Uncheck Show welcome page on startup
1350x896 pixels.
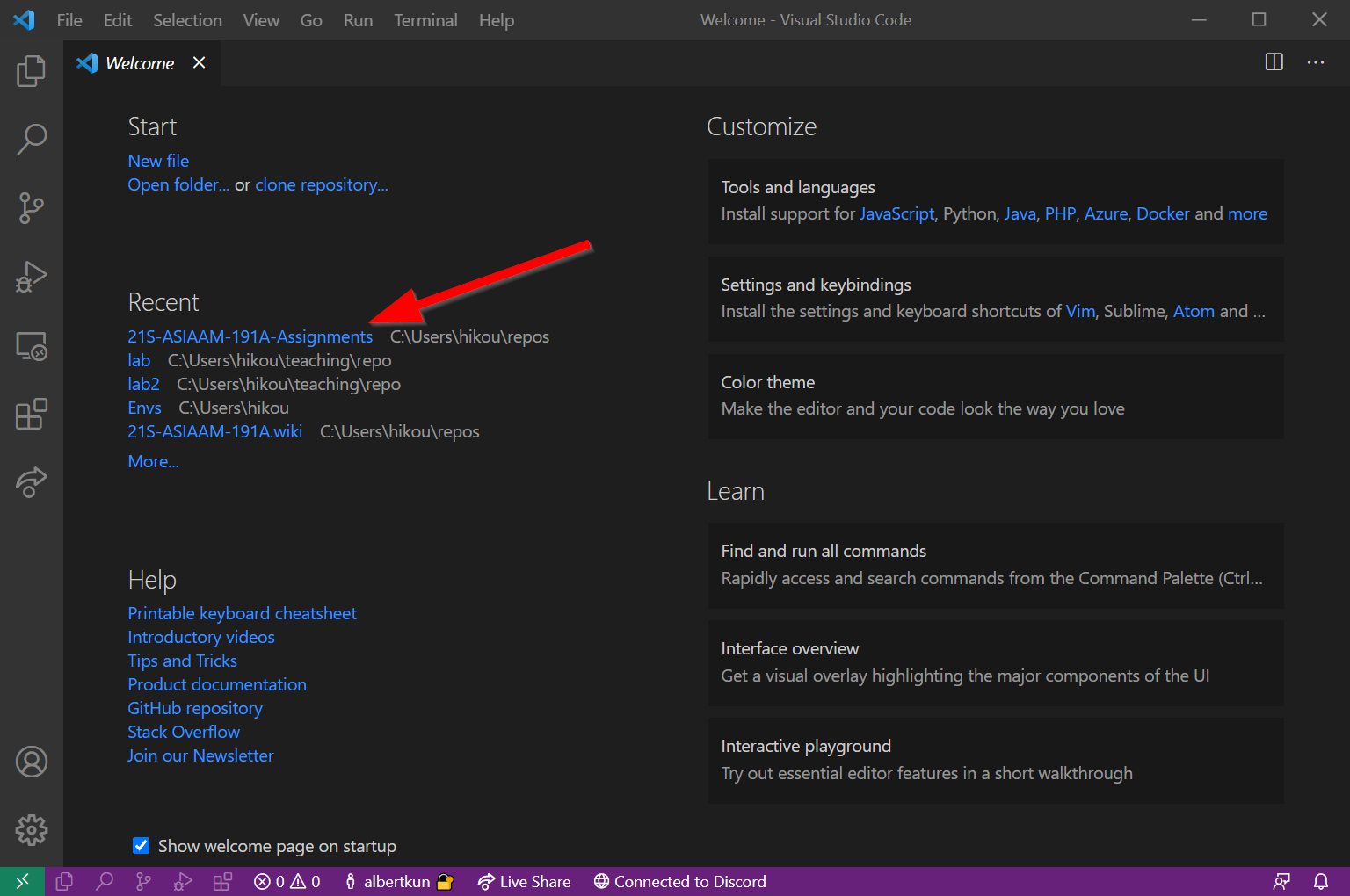click(x=141, y=846)
